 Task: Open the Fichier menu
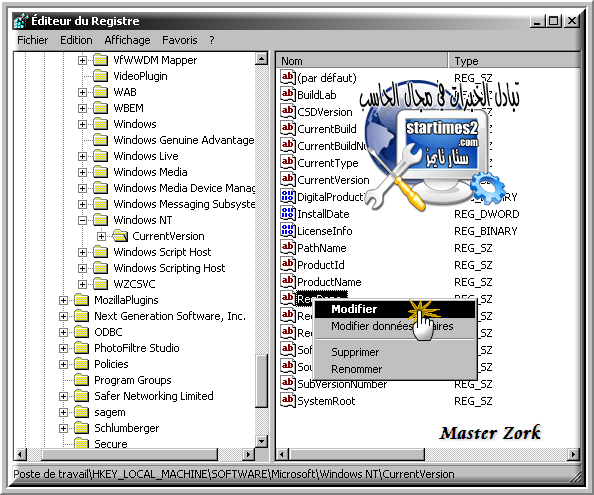point(33,40)
